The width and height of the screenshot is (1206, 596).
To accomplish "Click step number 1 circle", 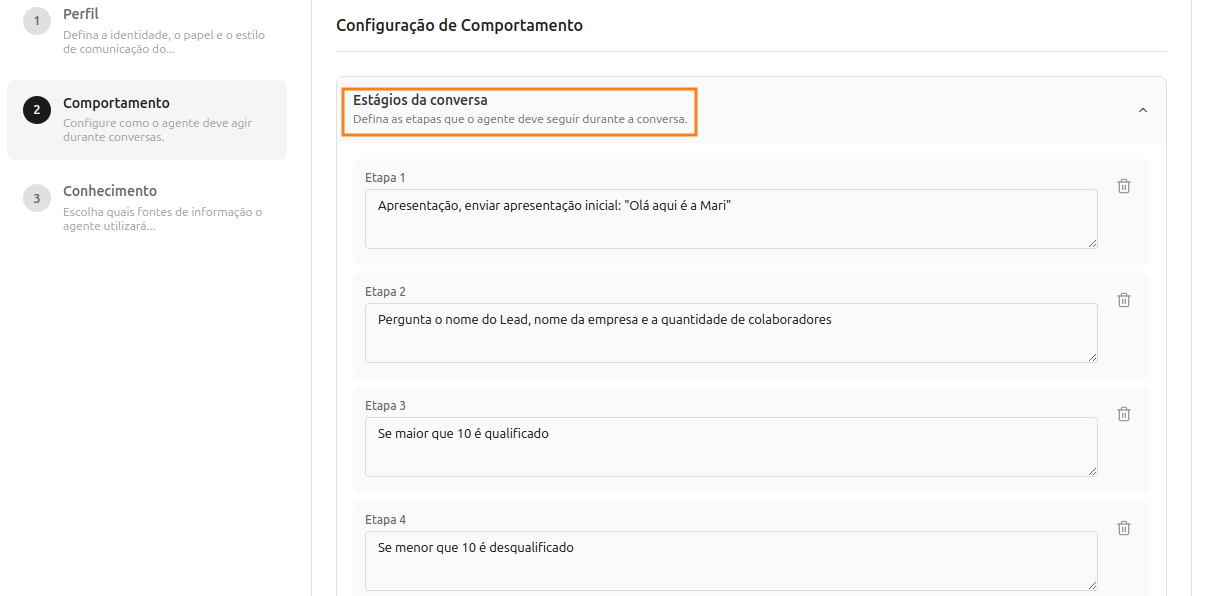I will [37, 22].
